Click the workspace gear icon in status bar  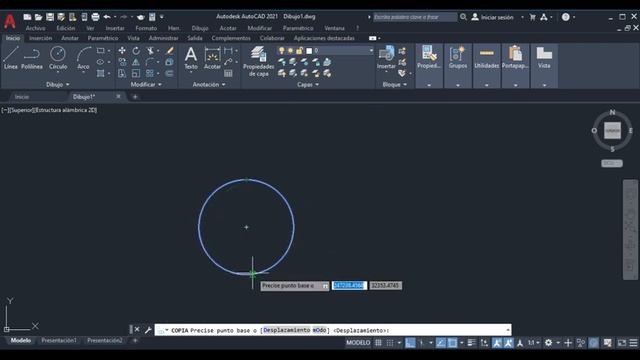pos(549,343)
